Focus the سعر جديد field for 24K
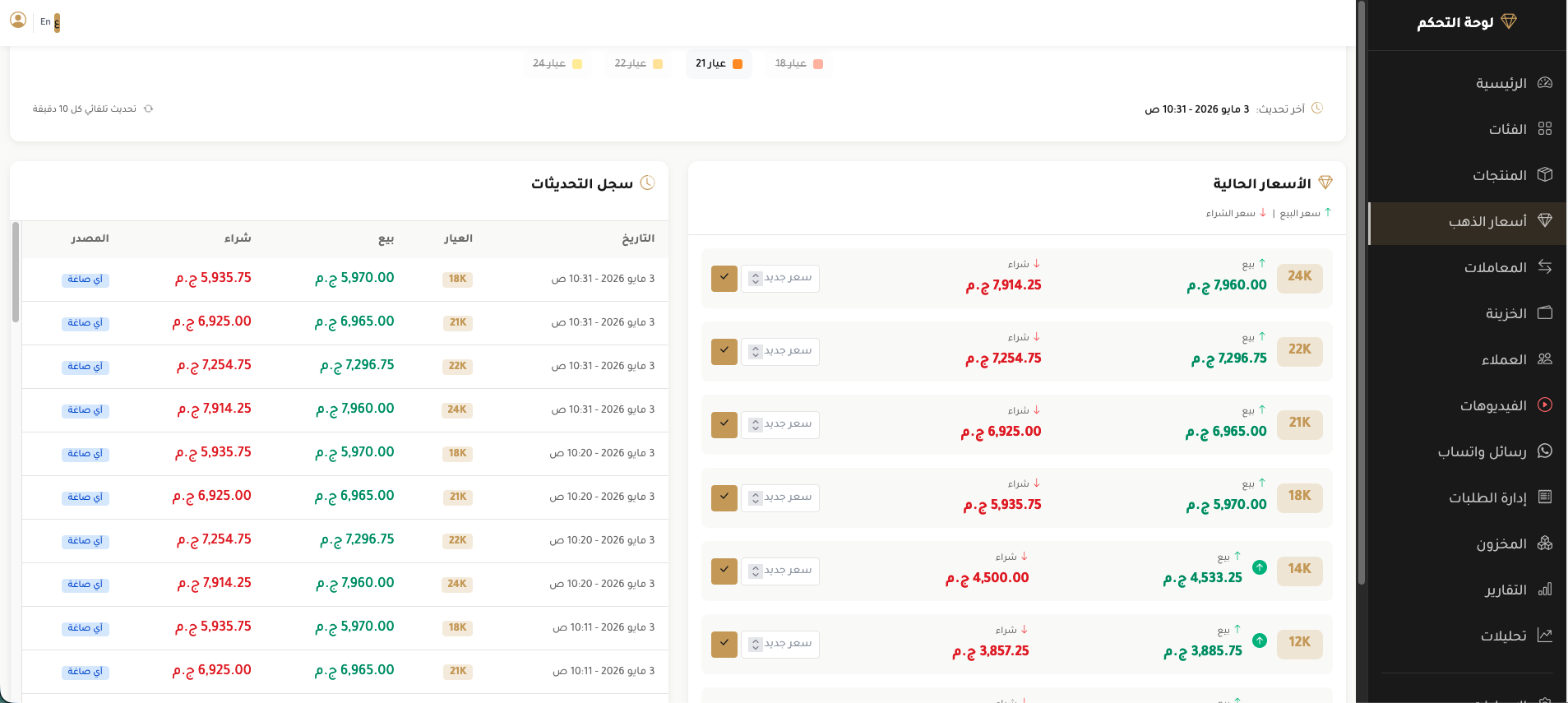 click(x=780, y=278)
